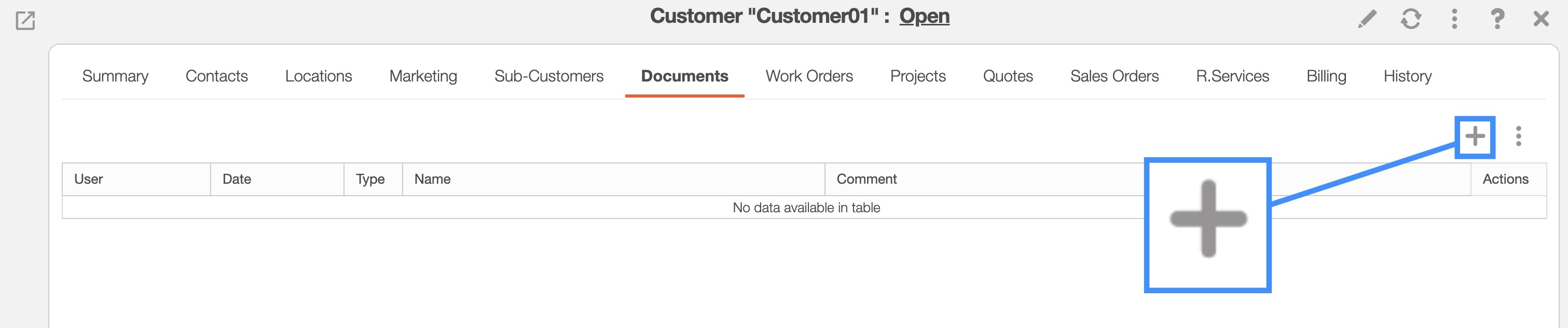Click the User column header
The image size is (1568, 328).
click(88, 179)
